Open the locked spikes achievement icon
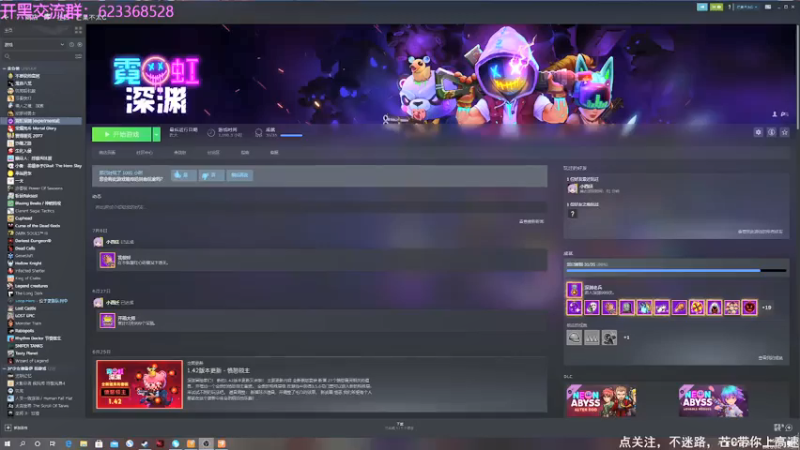This screenshot has height=450, width=800. point(591,337)
